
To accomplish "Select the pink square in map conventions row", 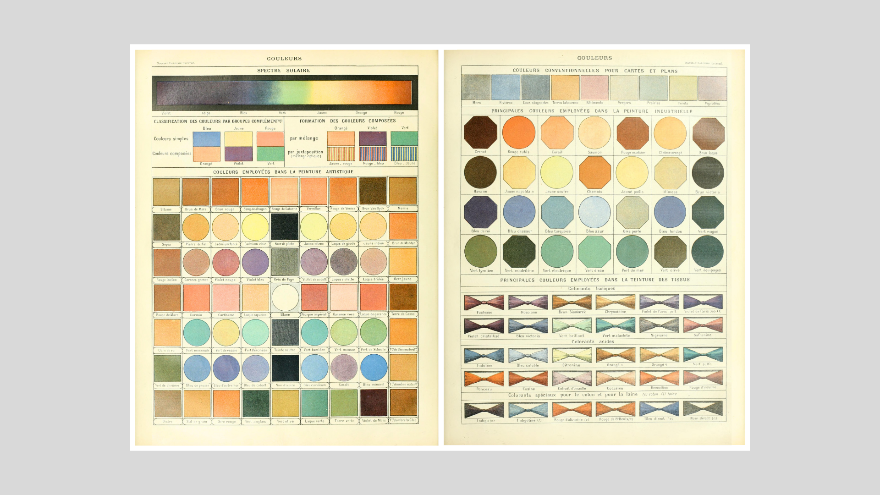I will [594, 88].
